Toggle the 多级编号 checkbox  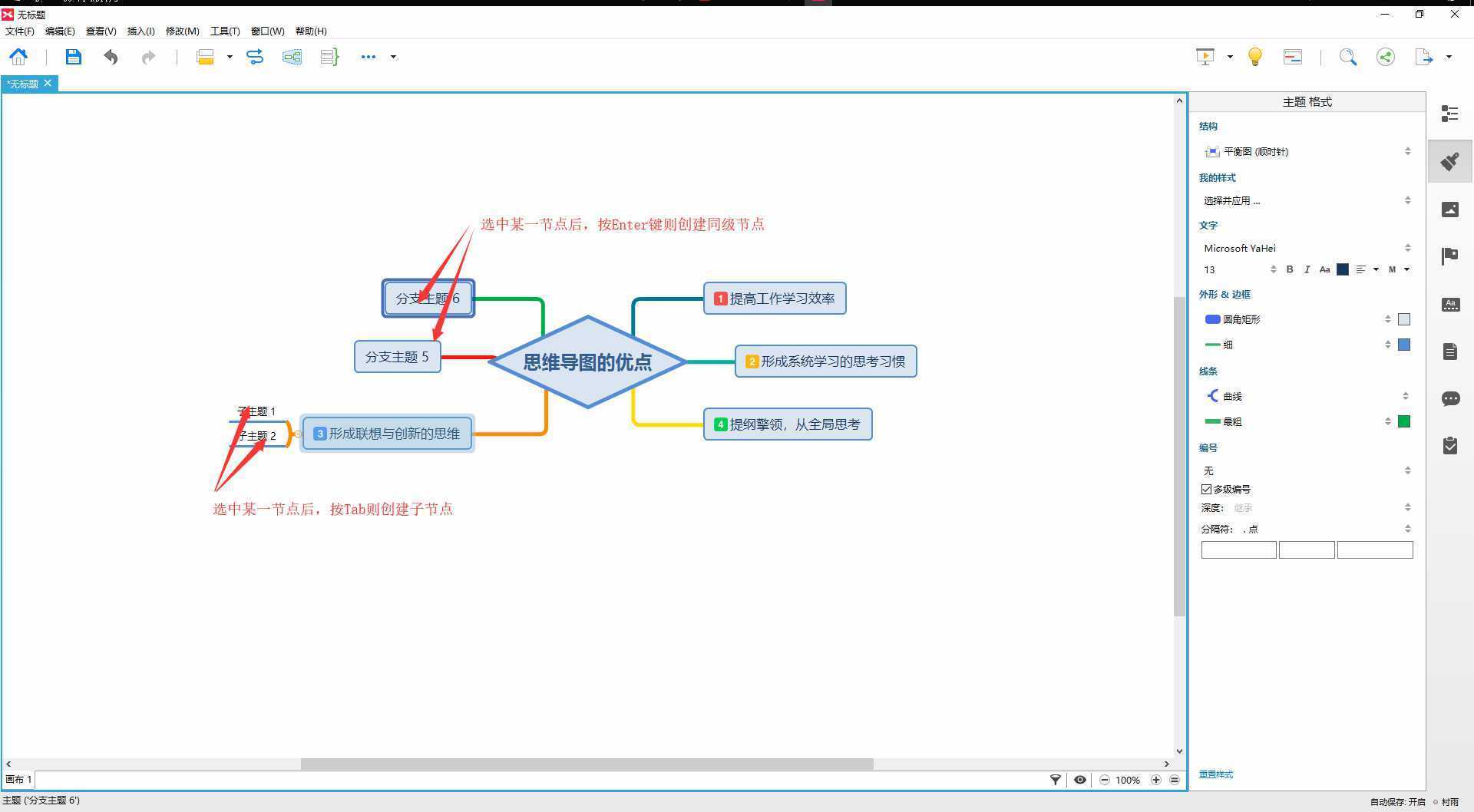tap(1206, 489)
